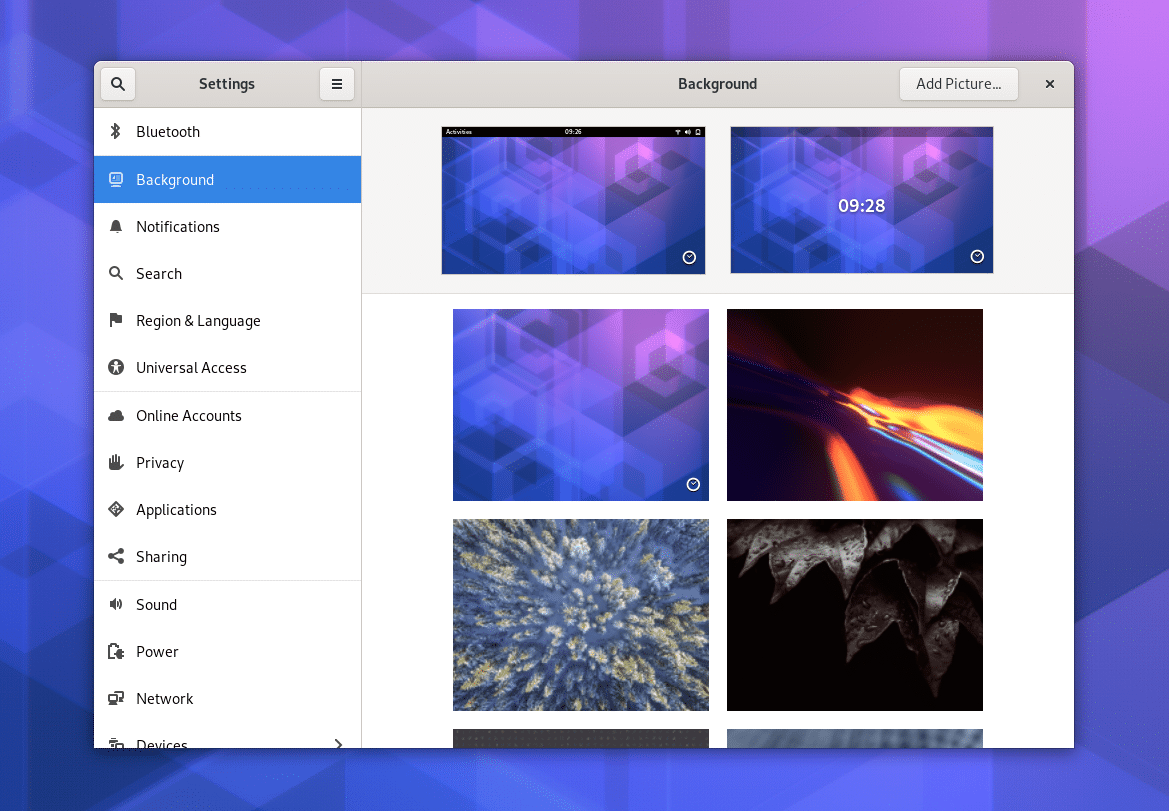Choose the snowy forest wallpaper thumbnail
Image resolution: width=1169 pixels, height=811 pixels.
point(580,614)
